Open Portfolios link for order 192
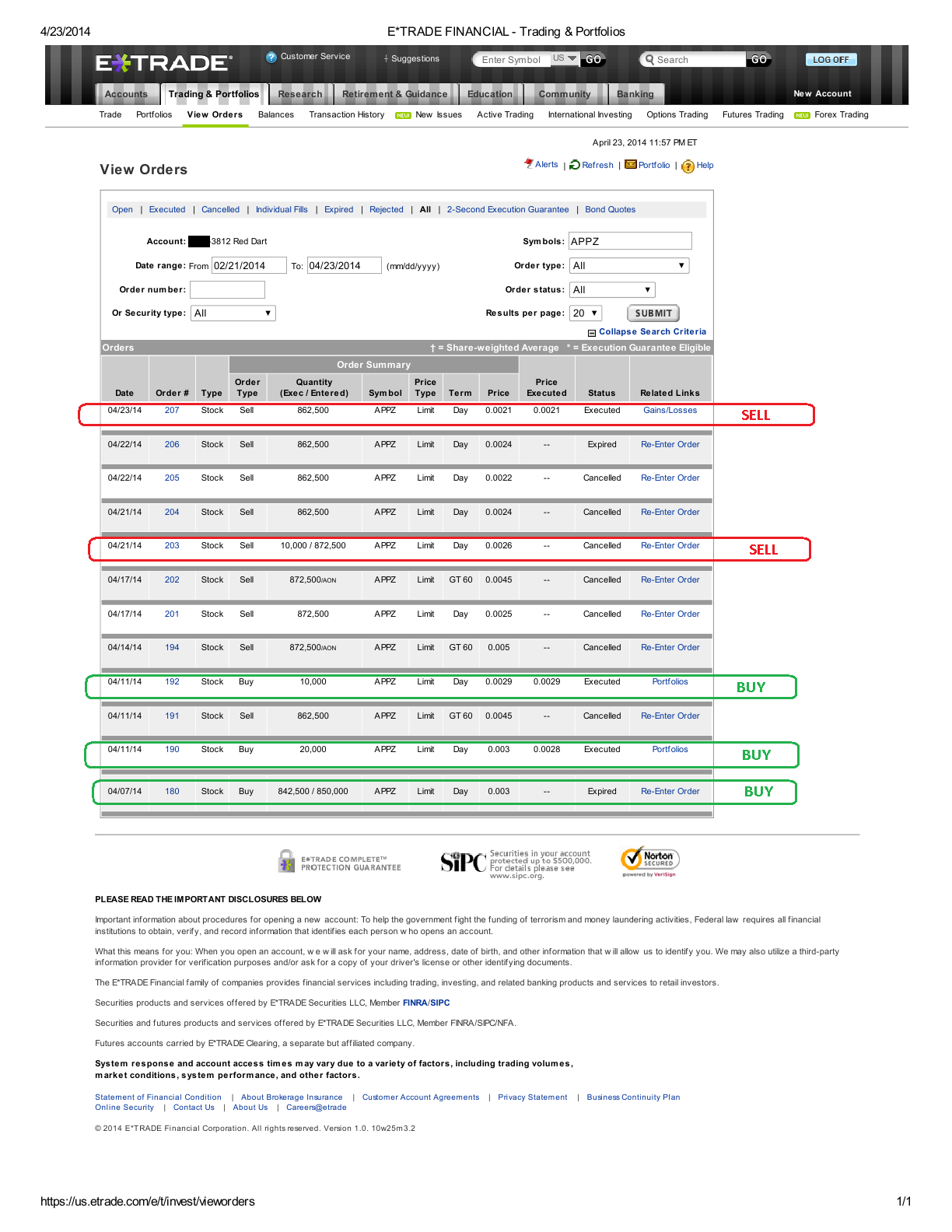 670,682
